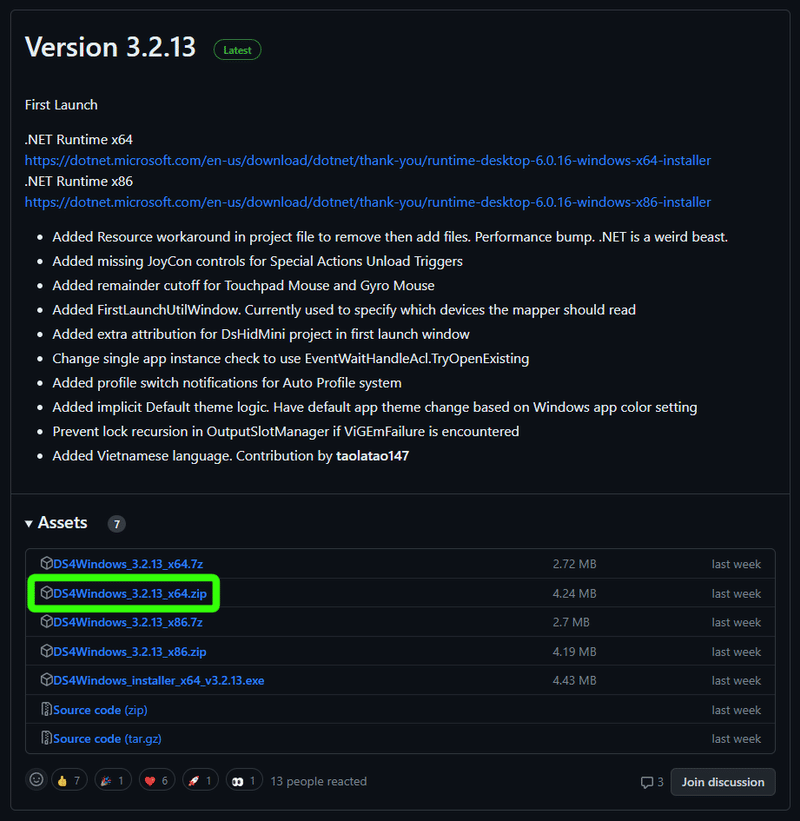800x821 pixels.
Task: Download DS4Windows_3.2.13_x64.zip
Action: [130, 593]
